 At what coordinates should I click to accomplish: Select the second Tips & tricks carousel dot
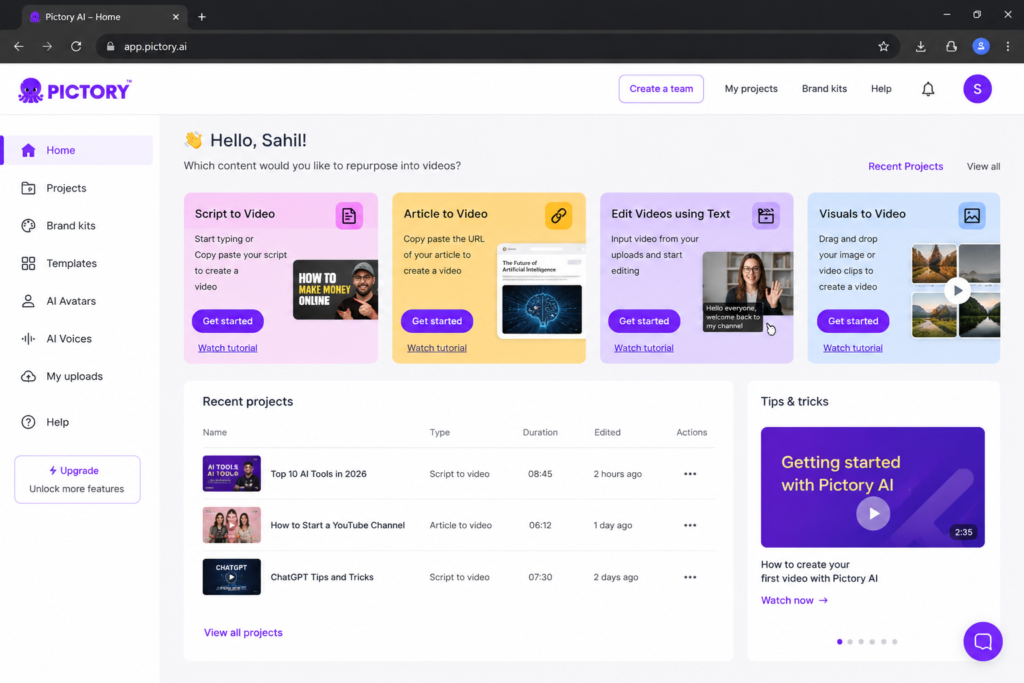850,642
